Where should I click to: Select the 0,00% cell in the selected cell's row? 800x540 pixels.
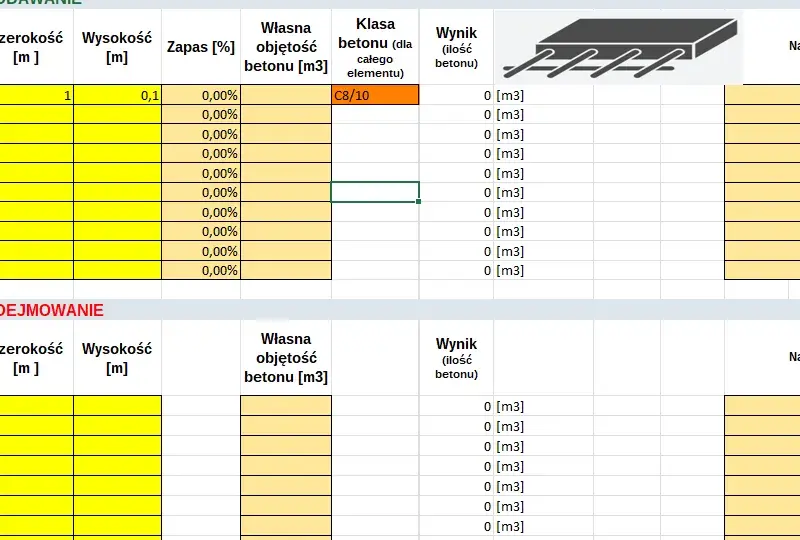coord(201,192)
